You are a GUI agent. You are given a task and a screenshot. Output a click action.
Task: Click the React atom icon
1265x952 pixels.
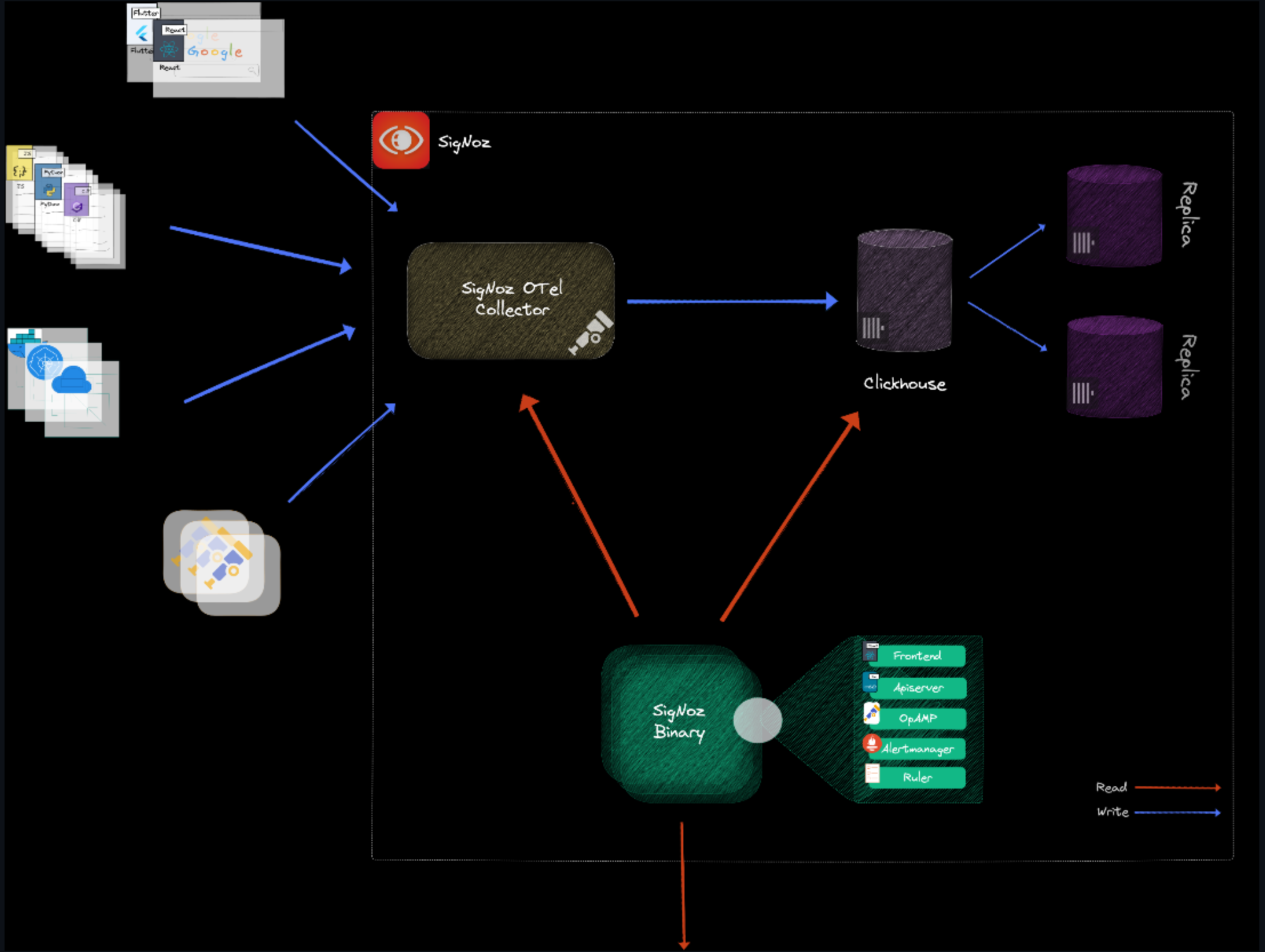point(168,50)
